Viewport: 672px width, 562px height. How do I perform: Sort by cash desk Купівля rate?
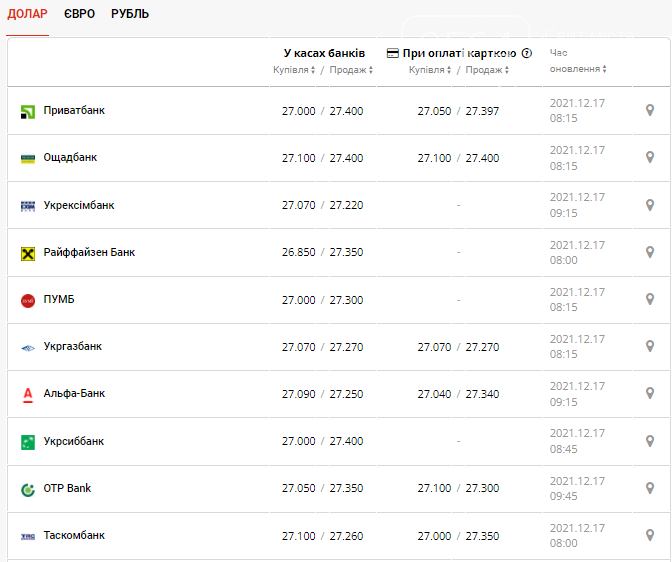[x=295, y=70]
